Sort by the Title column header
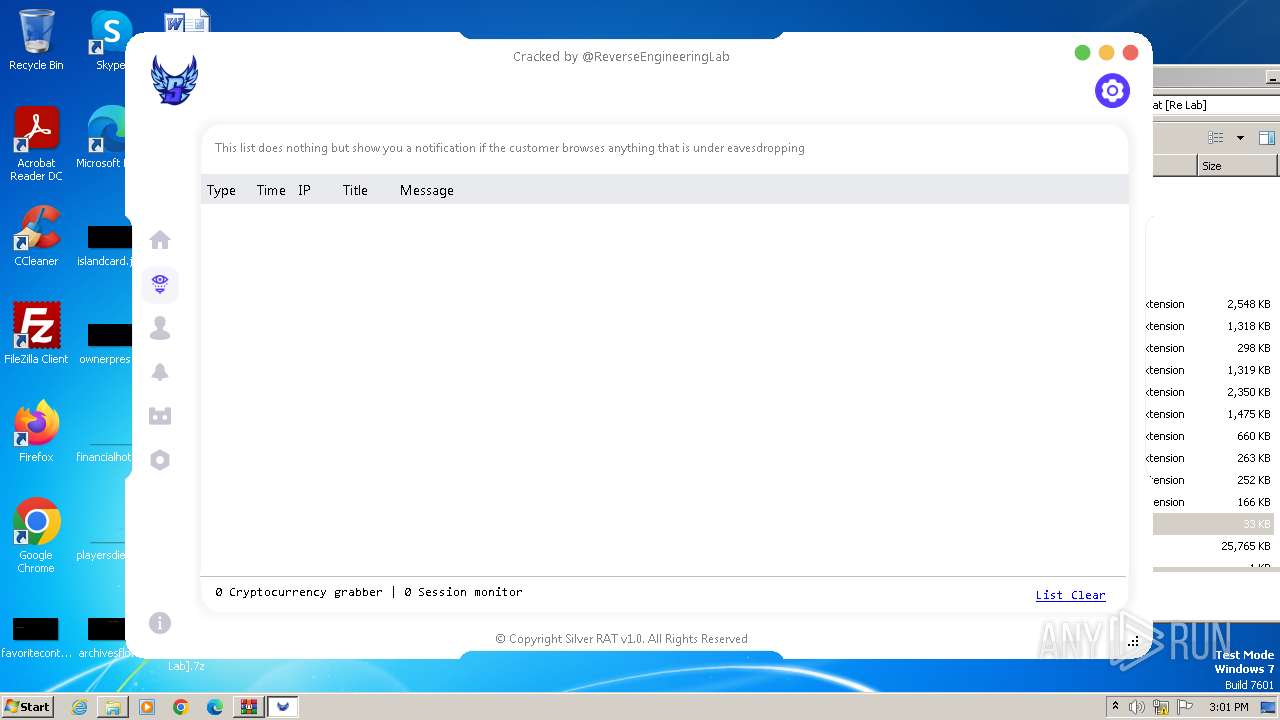1280x720 pixels. pos(355,190)
